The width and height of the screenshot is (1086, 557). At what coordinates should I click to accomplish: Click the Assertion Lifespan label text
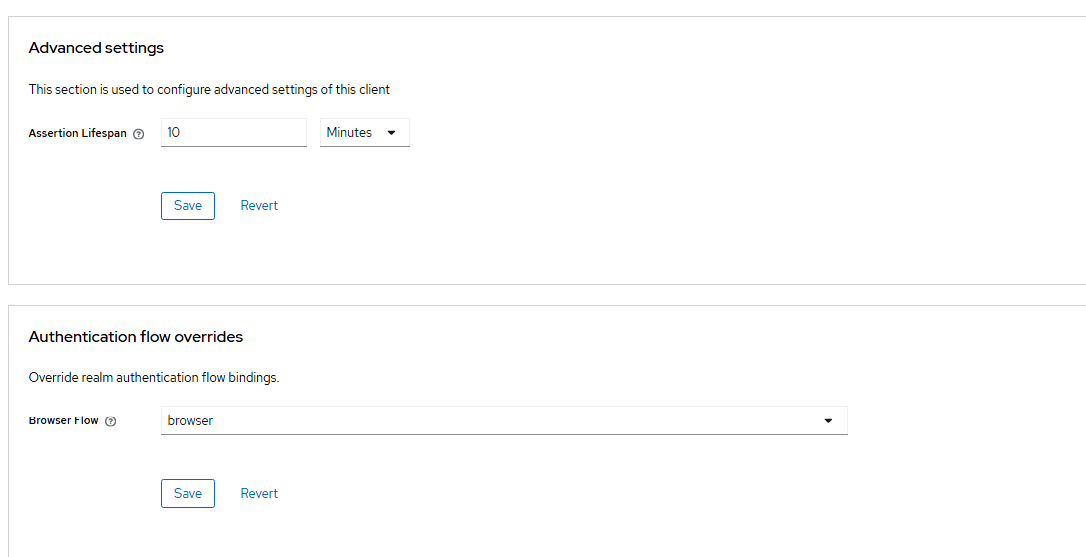[78, 133]
